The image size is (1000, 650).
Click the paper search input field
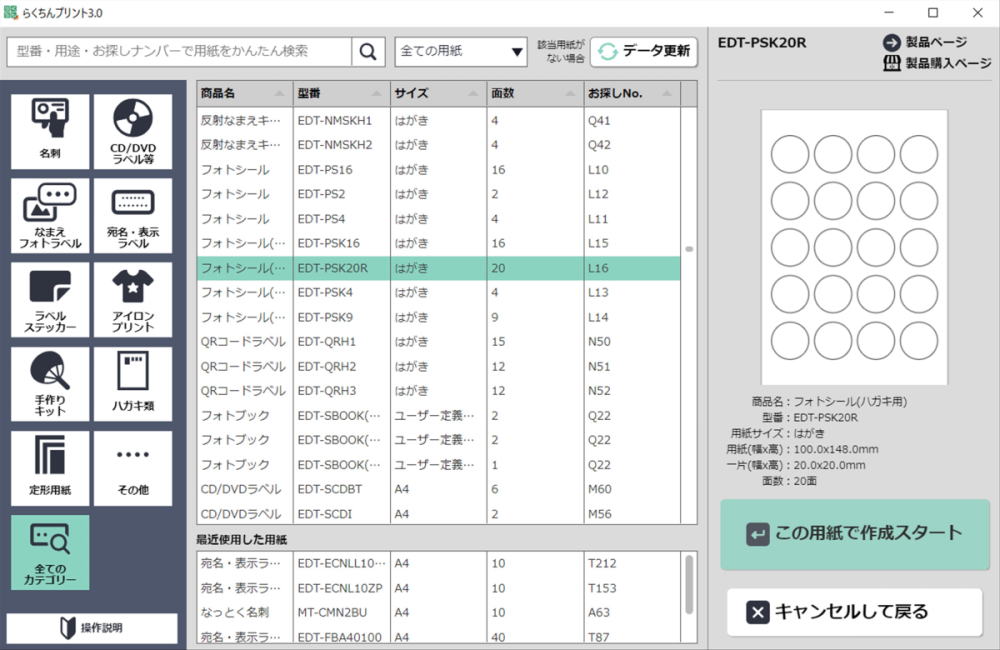180,51
